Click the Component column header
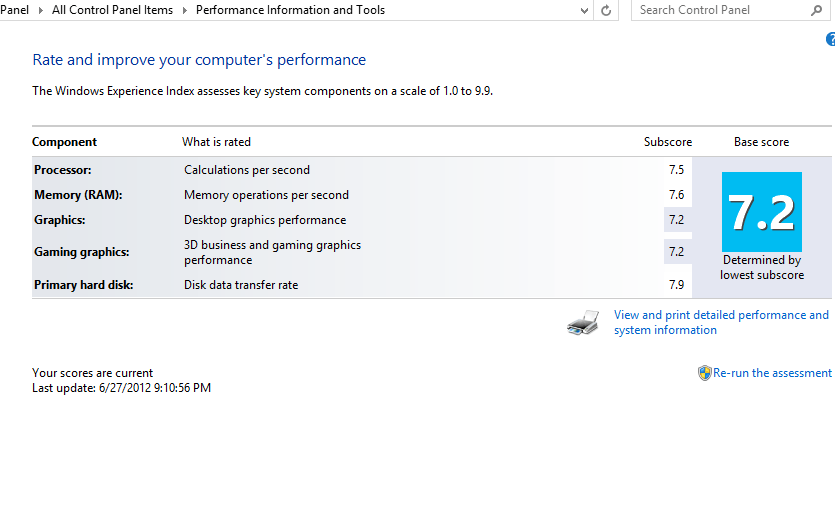835x505 pixels. click(64, 142)
